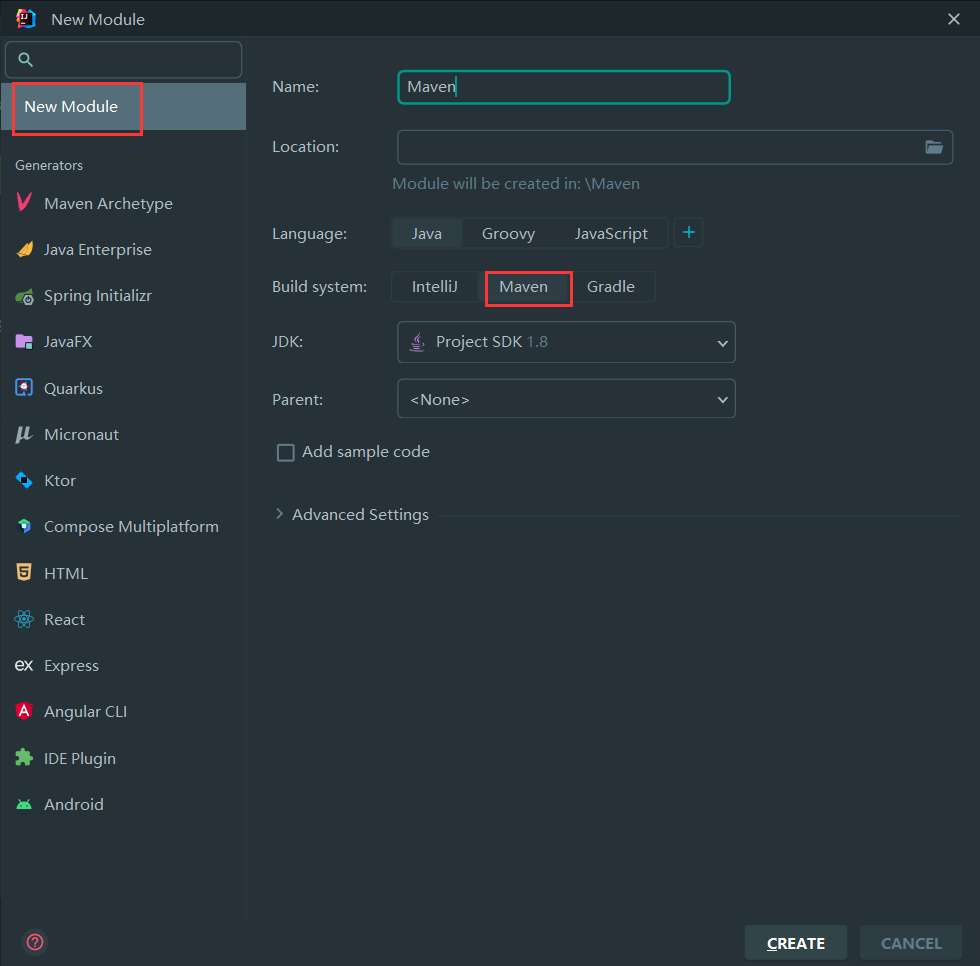
Task: Click the Maven Archetype generator icon
Action: click(x=24, y=203)
